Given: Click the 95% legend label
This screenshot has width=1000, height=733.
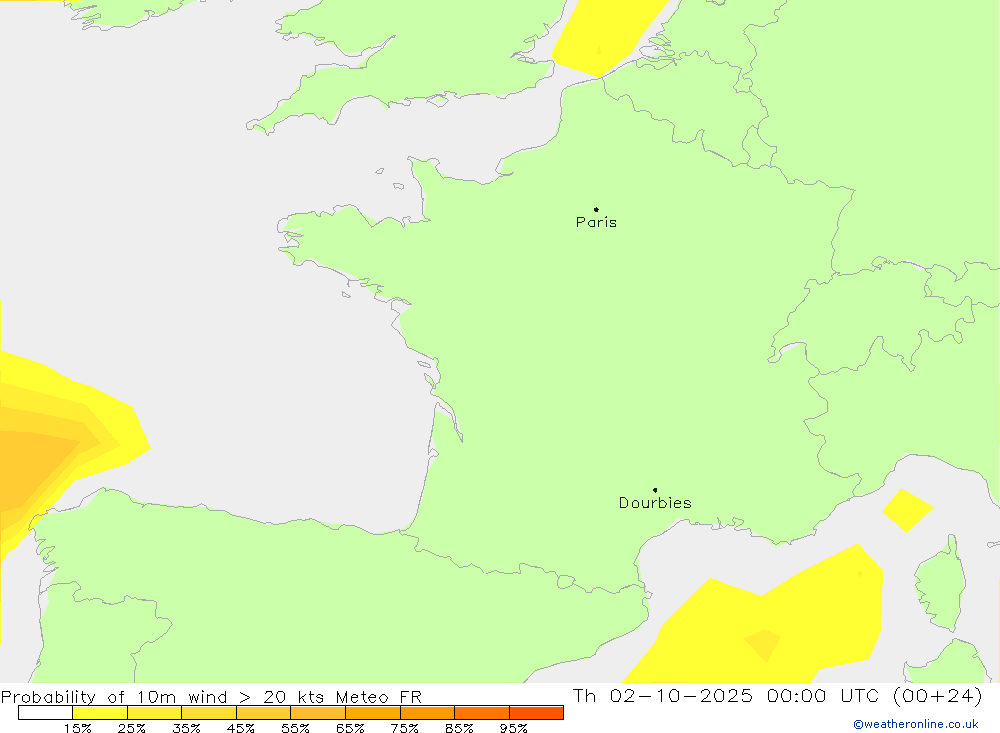Looking at the screenshot, I should pos(513,728).
